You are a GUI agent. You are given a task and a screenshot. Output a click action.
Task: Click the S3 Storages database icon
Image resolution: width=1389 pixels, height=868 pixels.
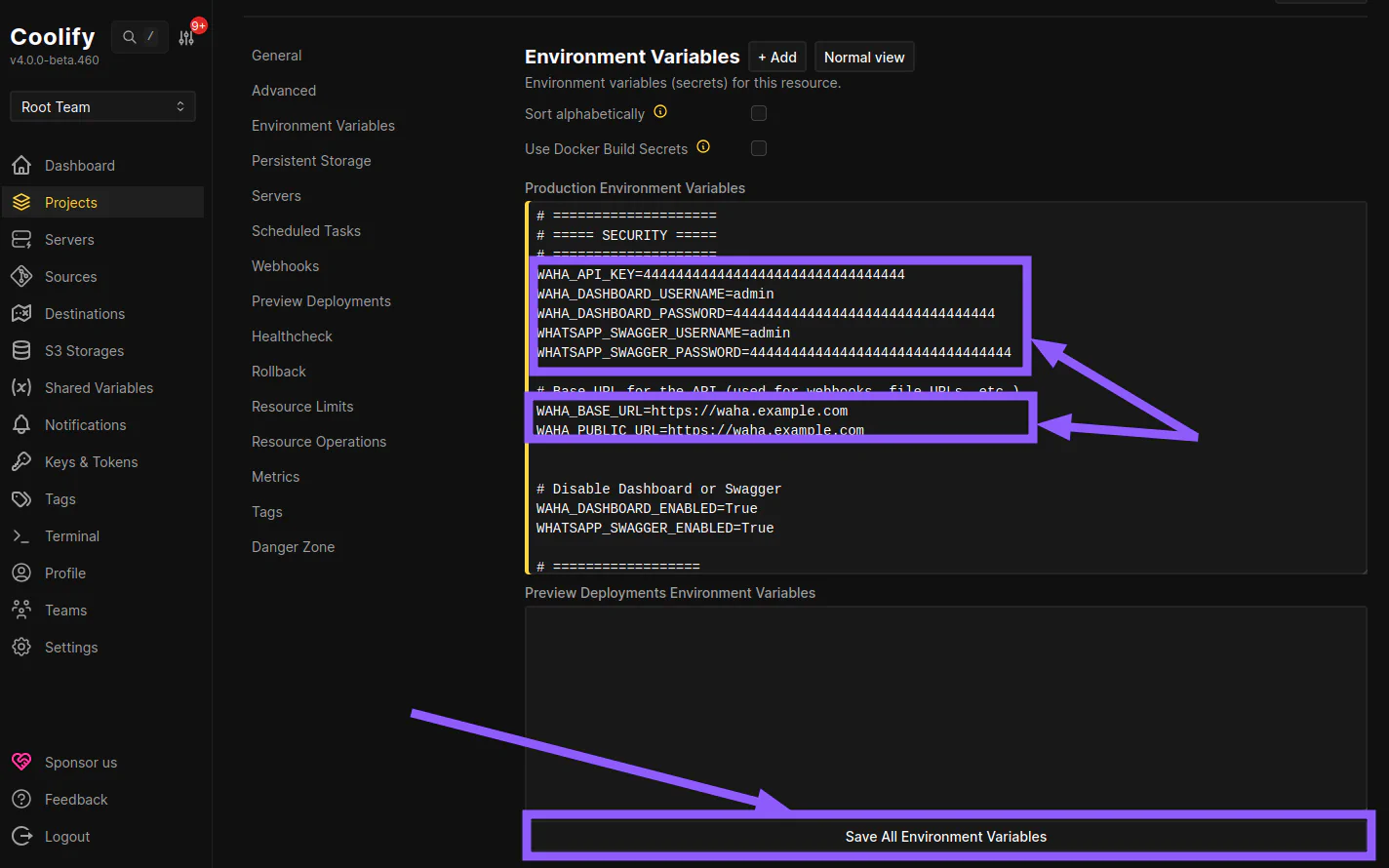click(20, 350)
